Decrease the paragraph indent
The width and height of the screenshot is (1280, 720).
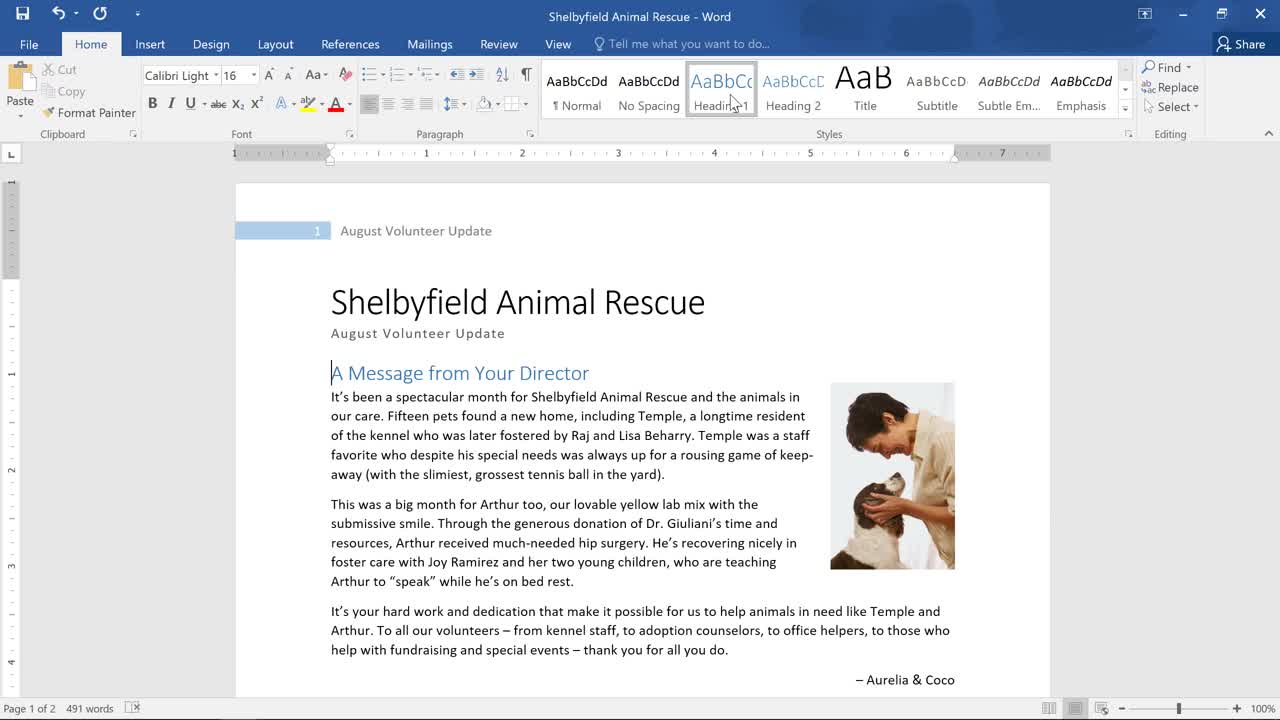(x=457, y=75)
